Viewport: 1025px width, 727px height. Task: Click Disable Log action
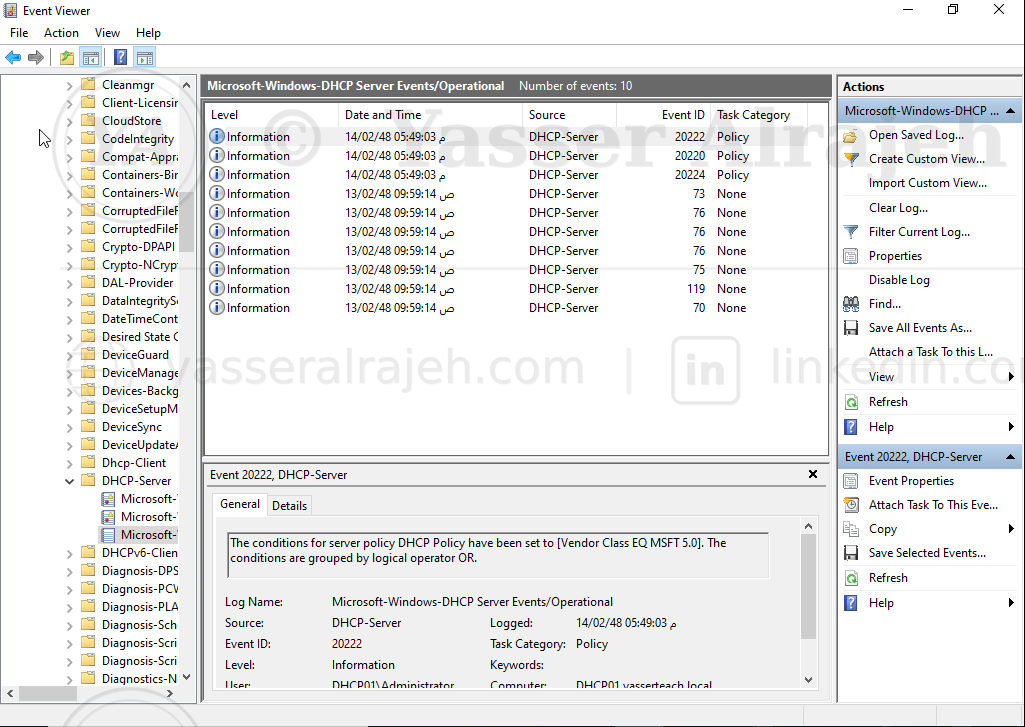click(899, 280)
